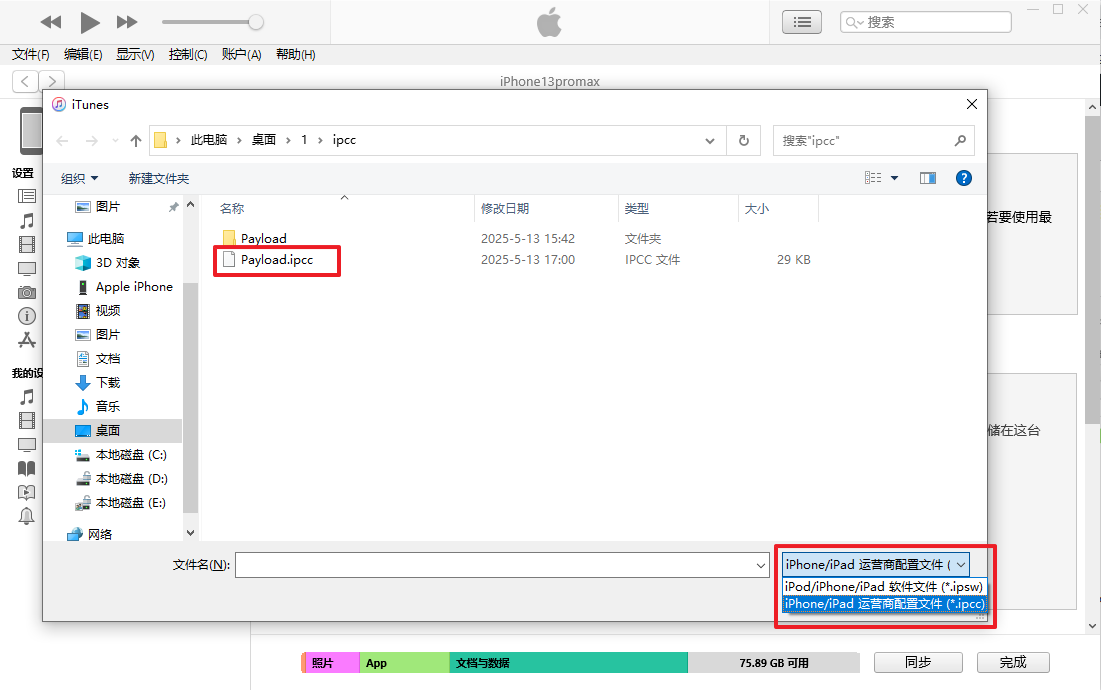
Task: Open the 帮助(H) menu
Action: (x=295, y=55)
